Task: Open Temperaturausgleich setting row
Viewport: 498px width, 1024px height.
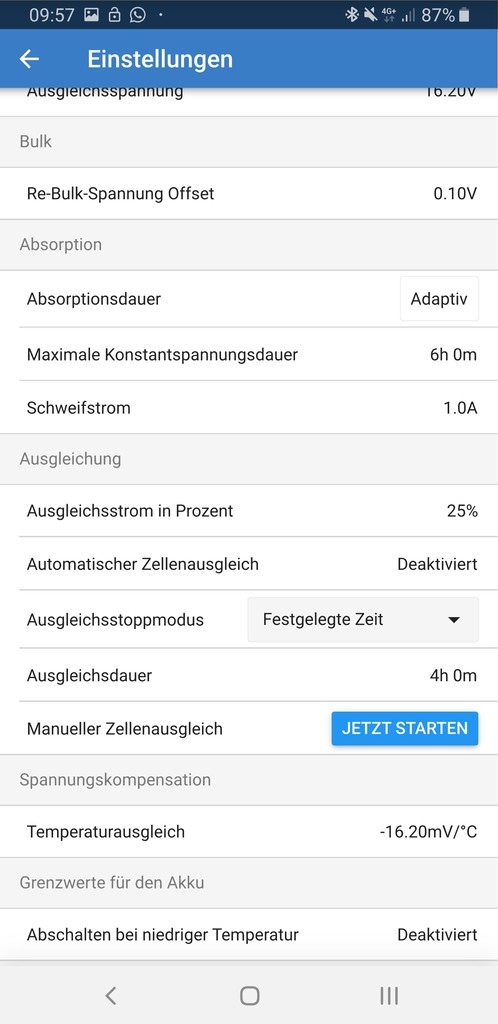Action: 249,831
